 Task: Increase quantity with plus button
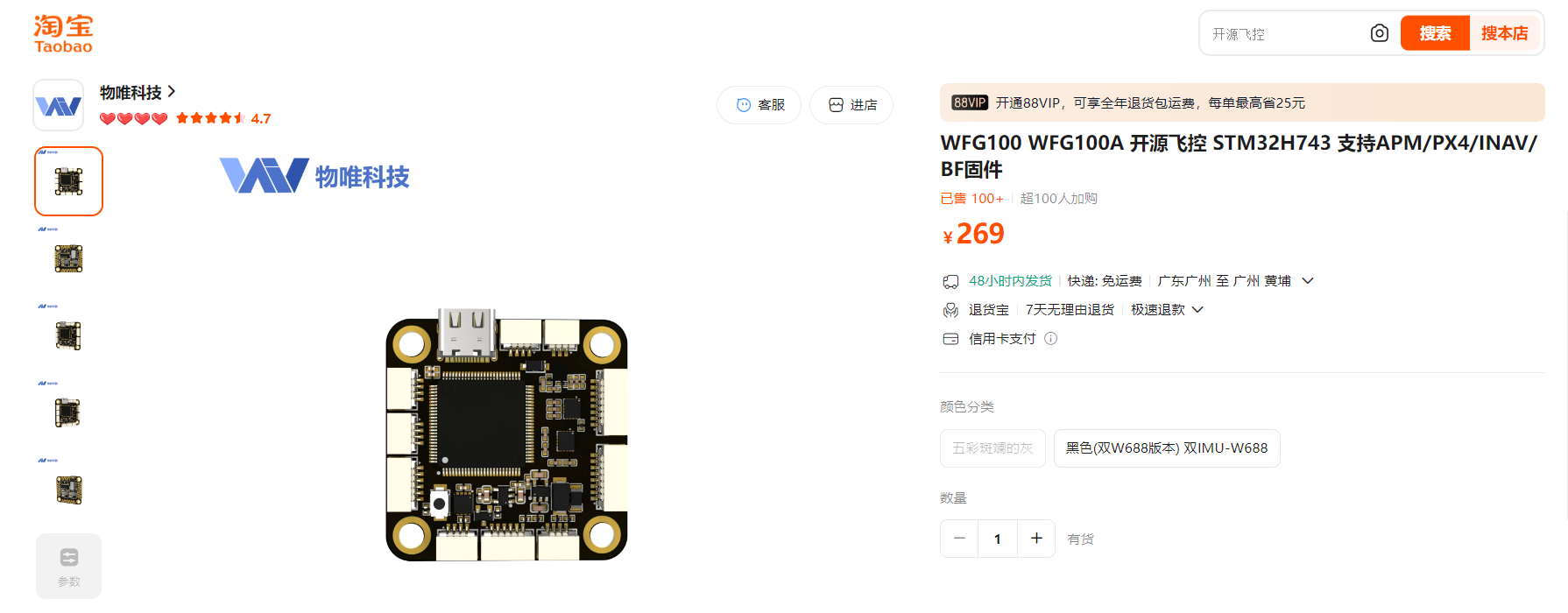tap(1036, 539)
